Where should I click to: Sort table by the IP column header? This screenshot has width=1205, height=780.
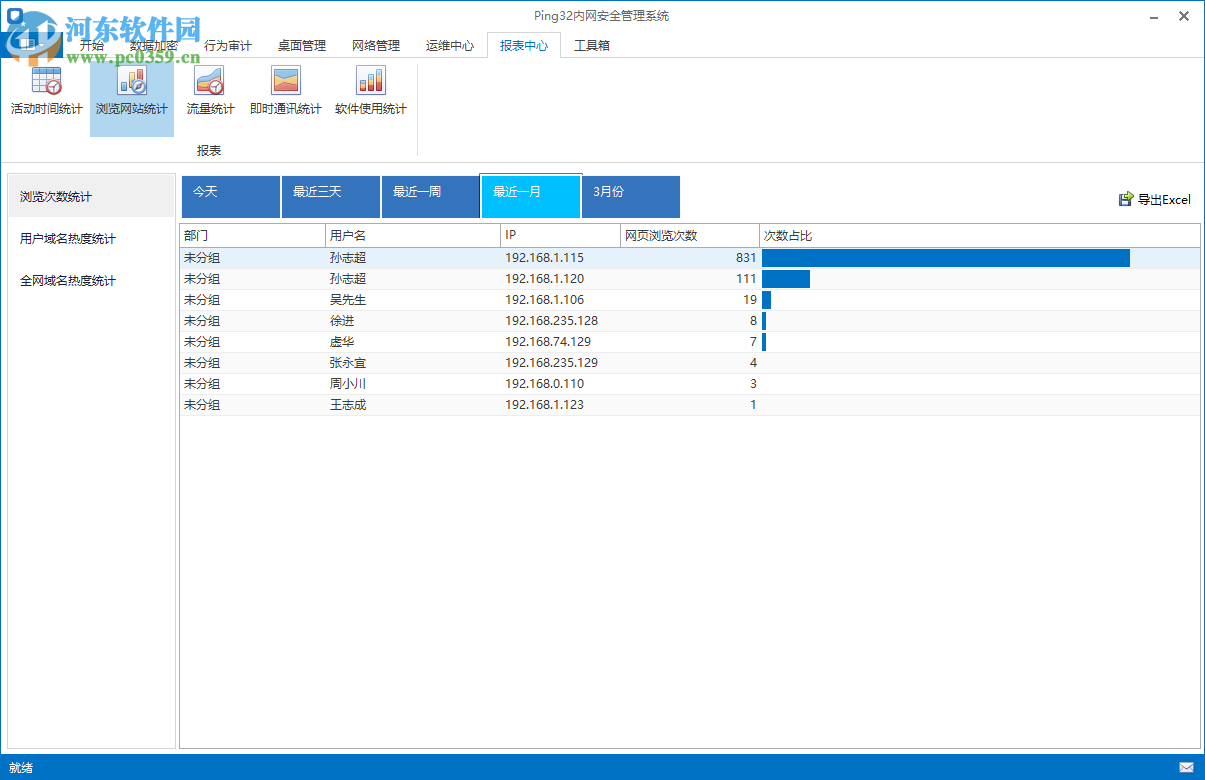(x=560, y=234)
